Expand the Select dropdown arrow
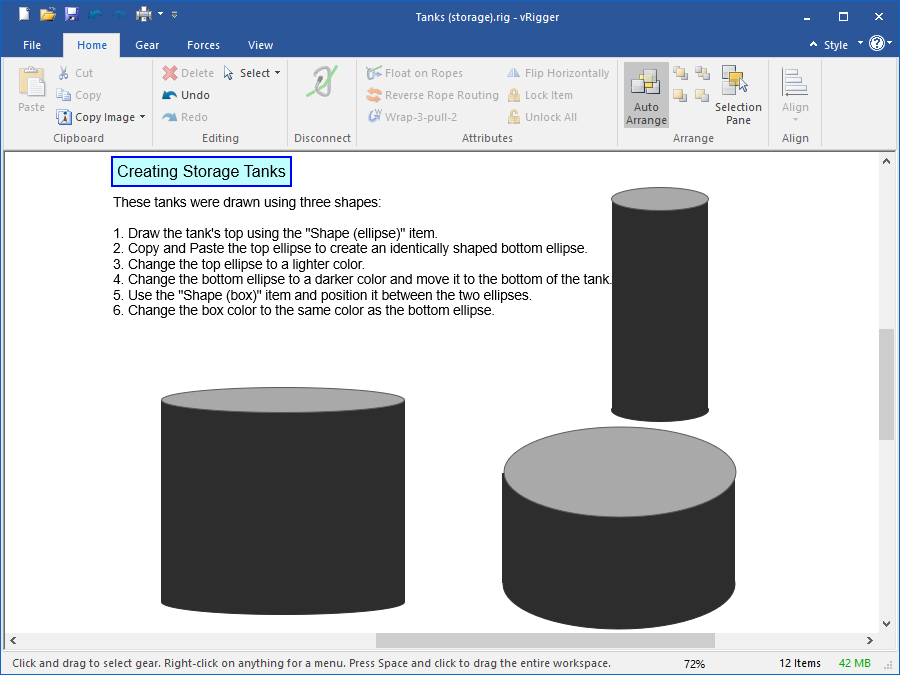Viewport: 900px width, 675px height. coord(277,73)
